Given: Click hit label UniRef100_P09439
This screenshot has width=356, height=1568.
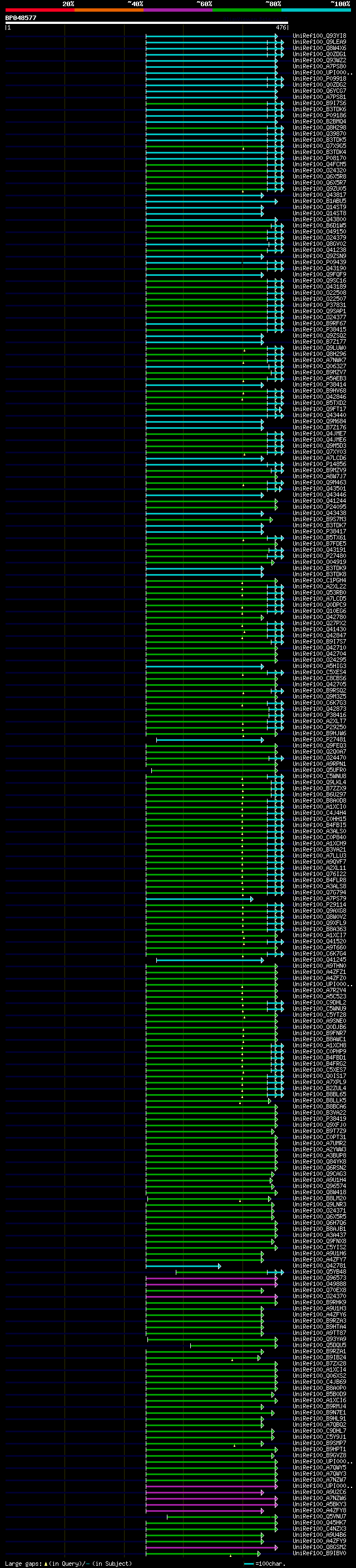Looking at the screenshot, I should tap(319, 263).
